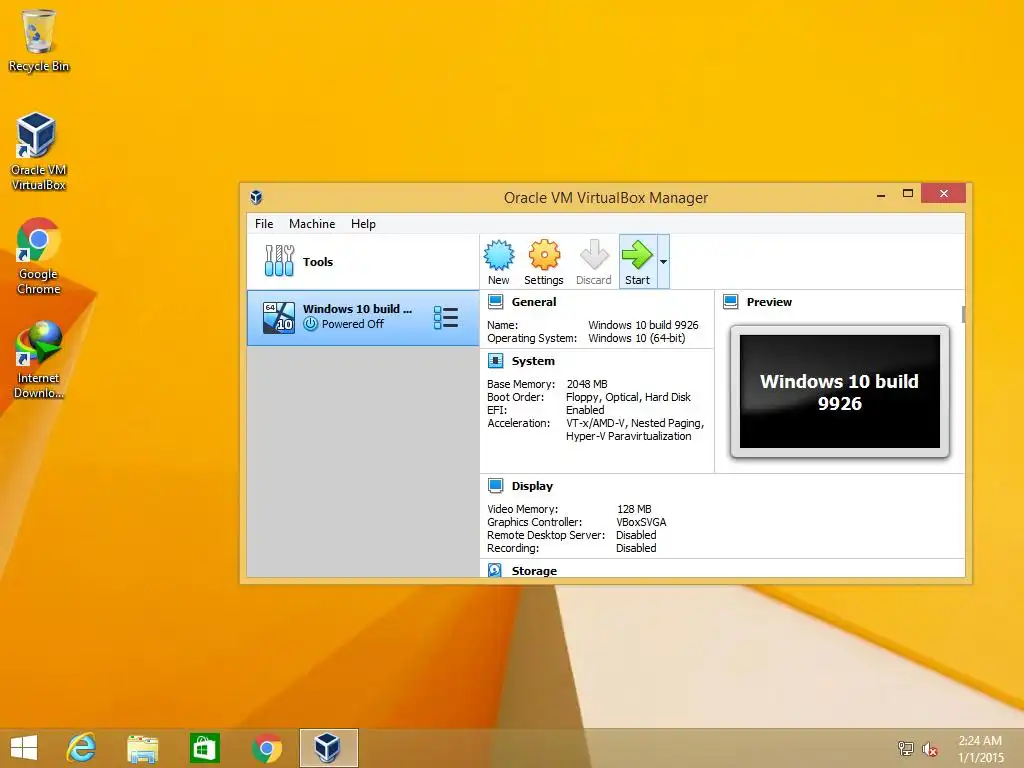Screen dimensions: 1024x768
Task: Click the Recording Disabled value
Action: 636,548
